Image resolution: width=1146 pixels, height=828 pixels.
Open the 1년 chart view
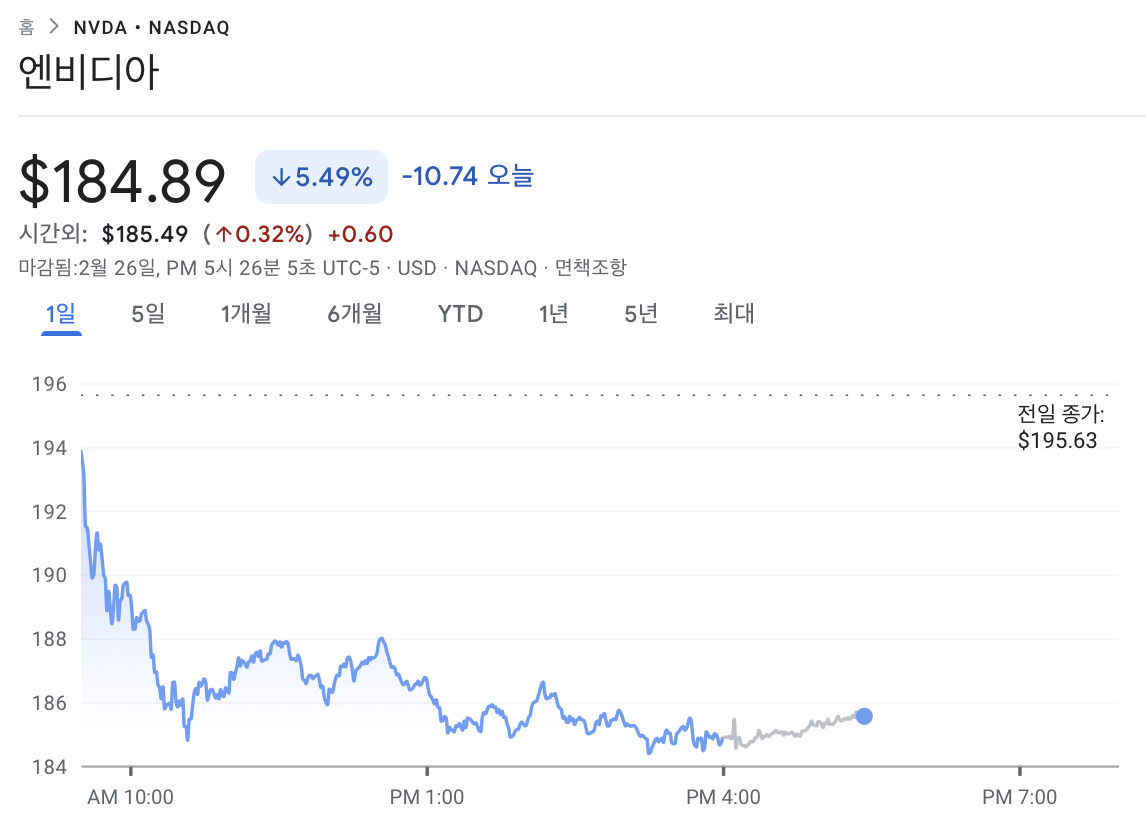tap(553, 314)
